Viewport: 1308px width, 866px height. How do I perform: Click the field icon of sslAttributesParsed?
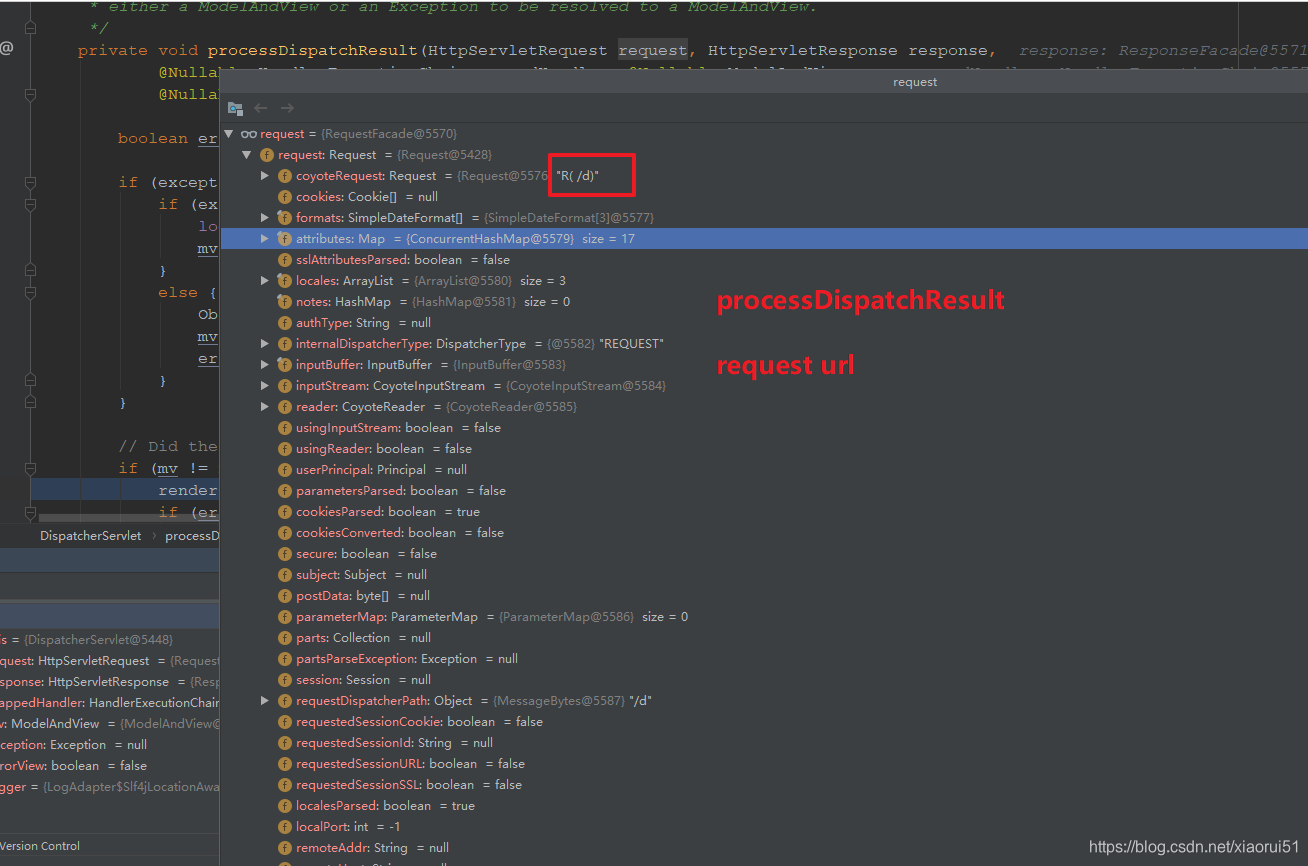click(285, 260)
